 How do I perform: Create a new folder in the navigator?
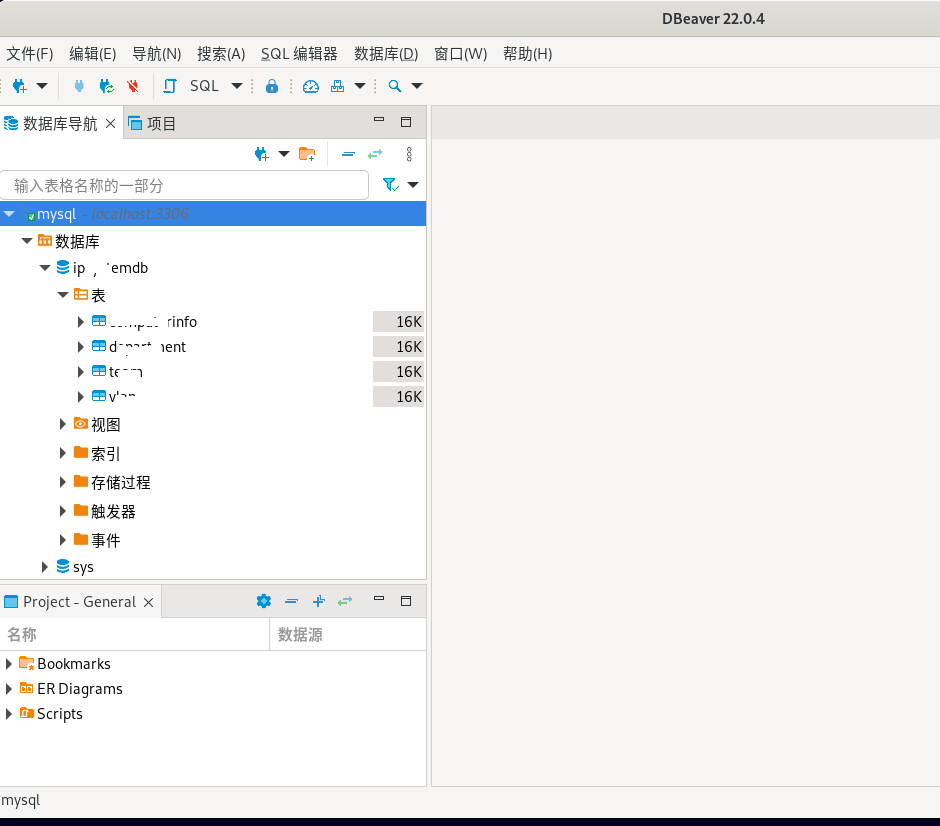tap(307, 154)
